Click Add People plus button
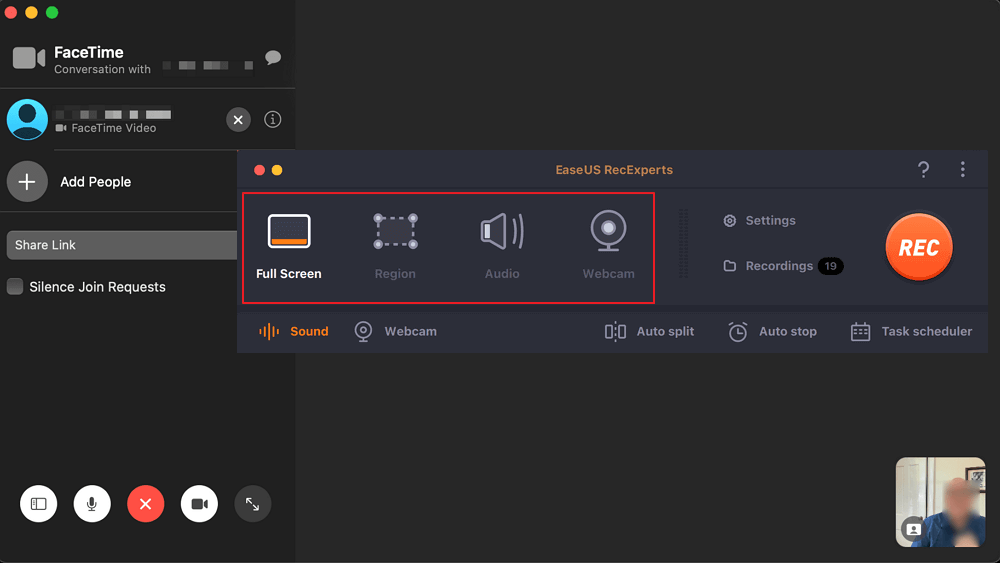This screenshot has height=563, width=1000. [27, 182]
